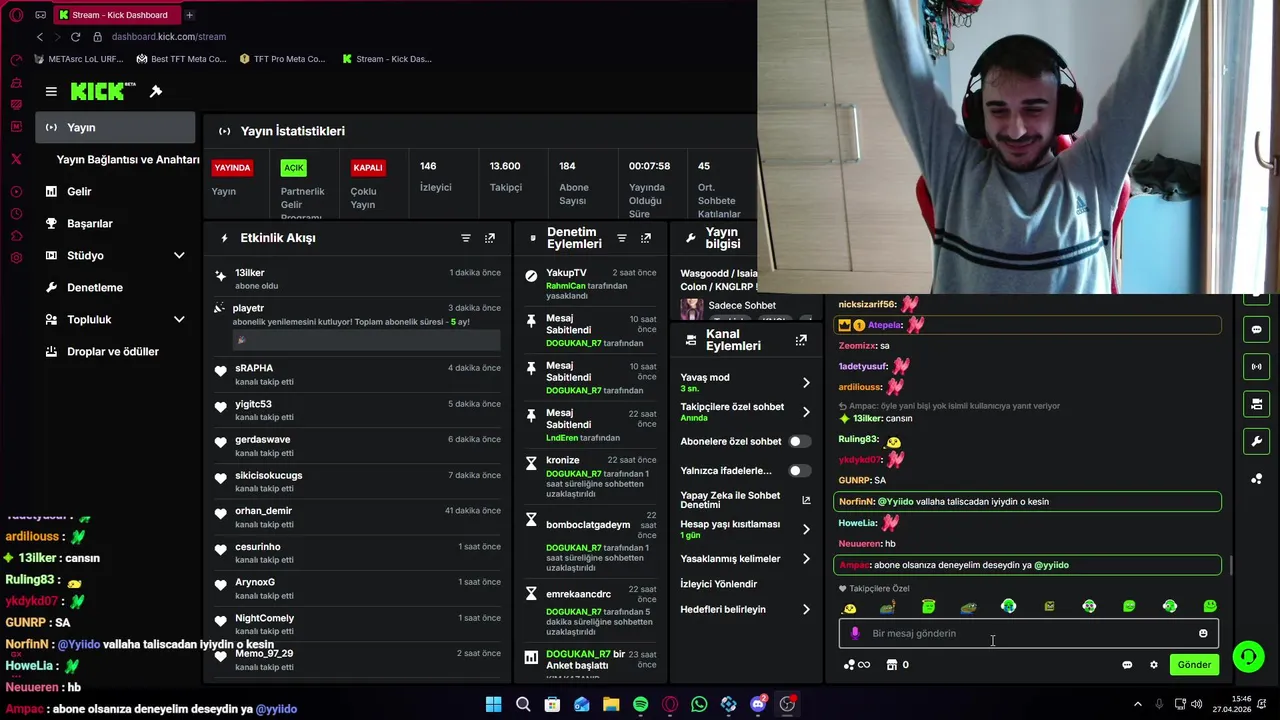1280x720 pixels.
Task: Click the Sadece Sohbet category
Action: (x=742, y=306)
